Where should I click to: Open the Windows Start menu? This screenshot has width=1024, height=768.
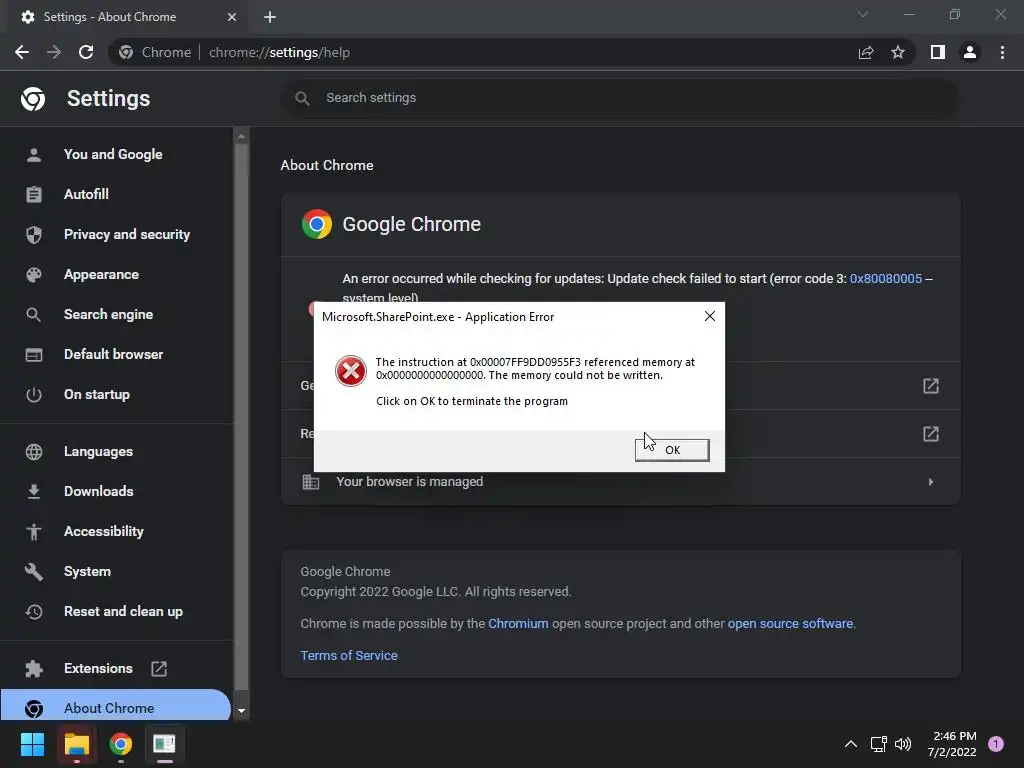[32, 744]
